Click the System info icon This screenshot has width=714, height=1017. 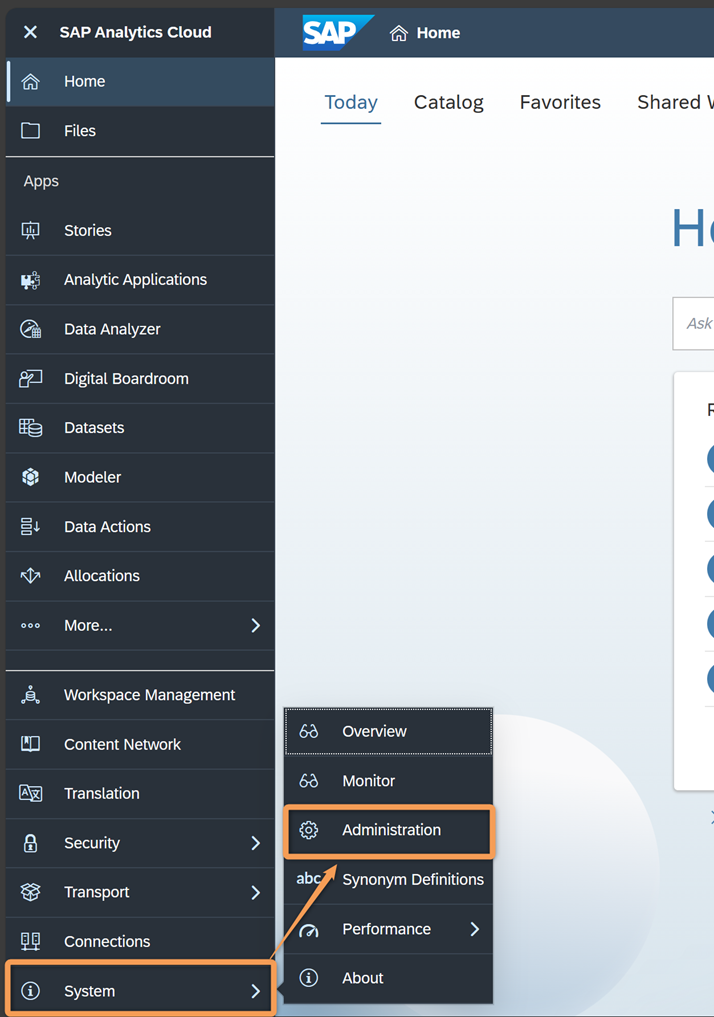point(30,990)
